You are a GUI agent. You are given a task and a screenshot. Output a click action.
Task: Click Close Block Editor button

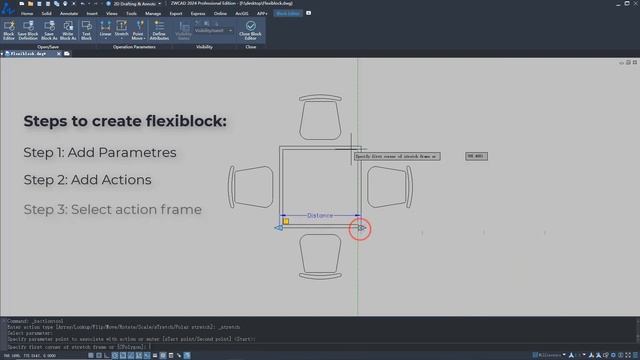(250, 30)
